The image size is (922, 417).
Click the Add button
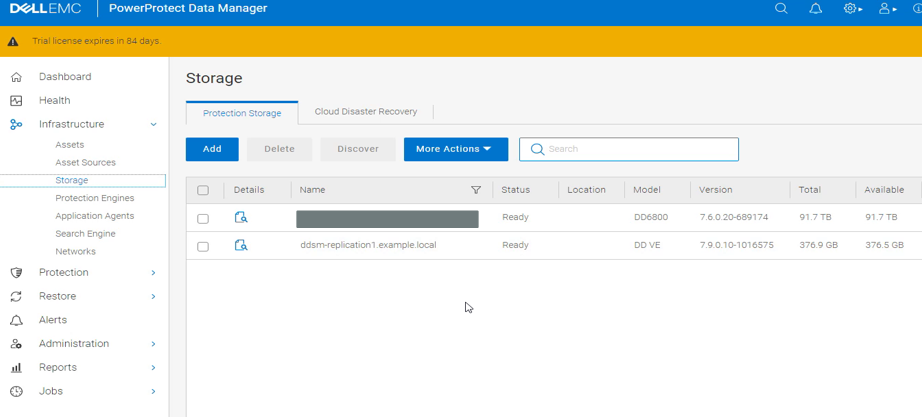click(x=212, y=149)
